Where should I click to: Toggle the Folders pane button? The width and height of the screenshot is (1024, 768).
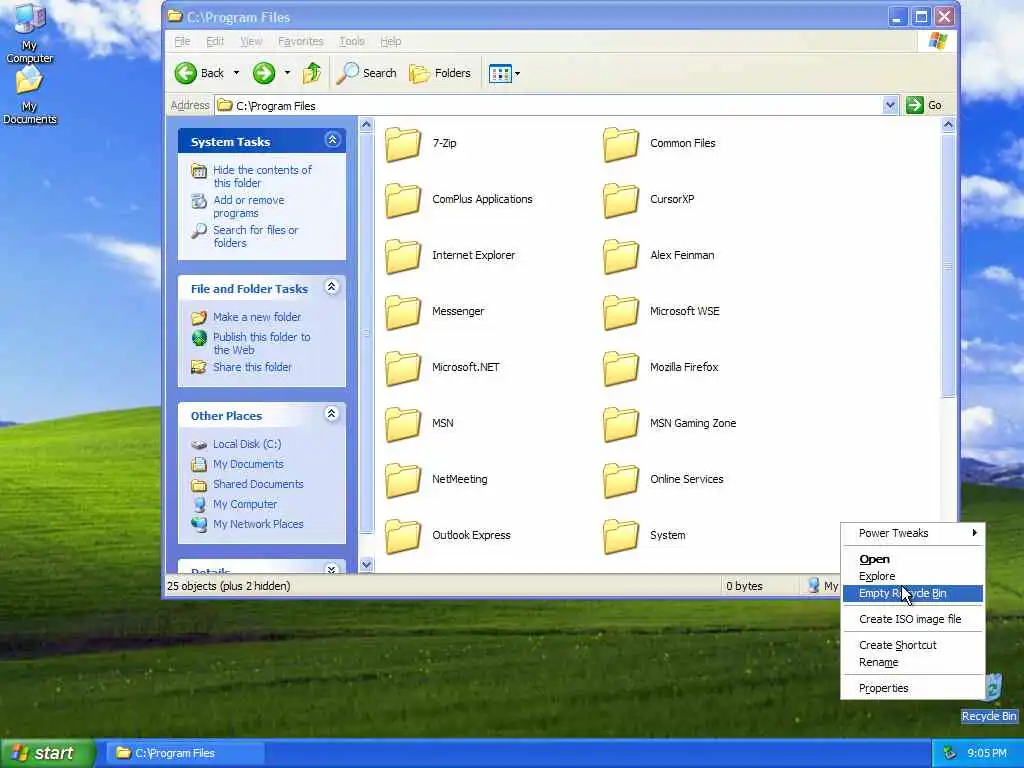440,73
